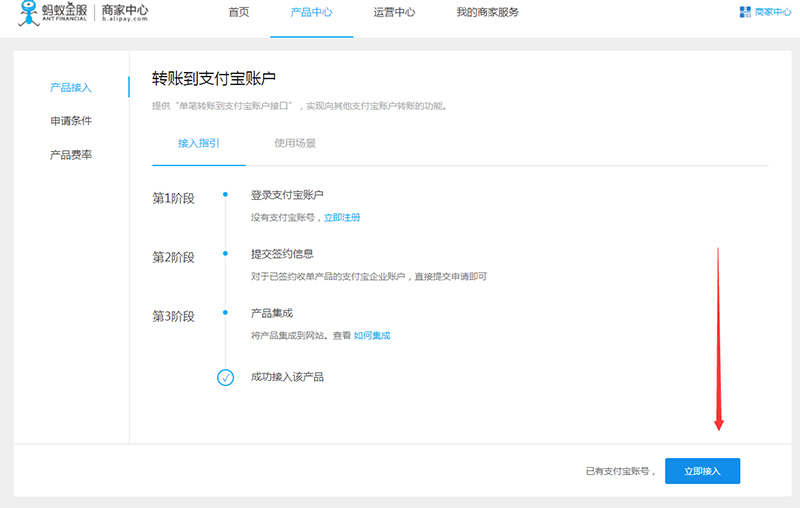Click the checkmark circle beside 成功接入该产品
The image size is (800, 508).
tap(225, 377)
